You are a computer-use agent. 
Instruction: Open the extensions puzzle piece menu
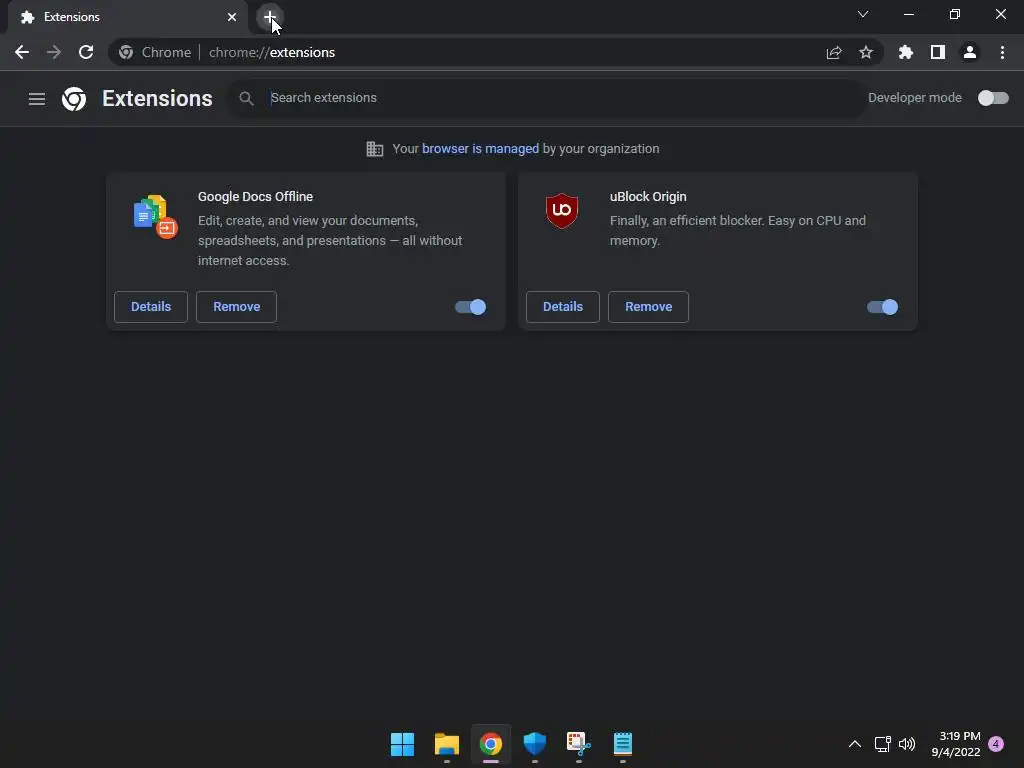coord(906,52)
